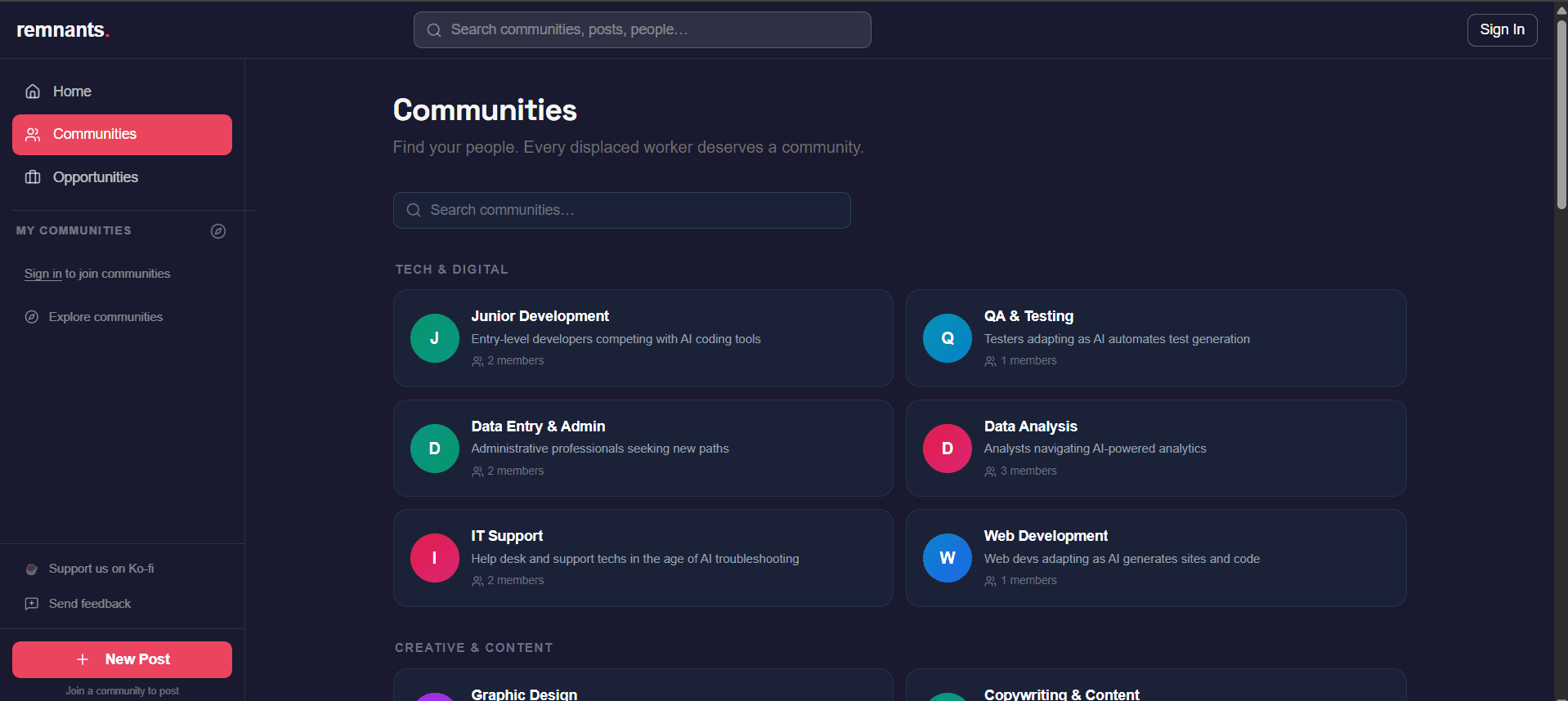The width and height of the screenshot is (1568, 701).
Task: Click the Opportunities briefcase icon
Action: pos(33,177)
